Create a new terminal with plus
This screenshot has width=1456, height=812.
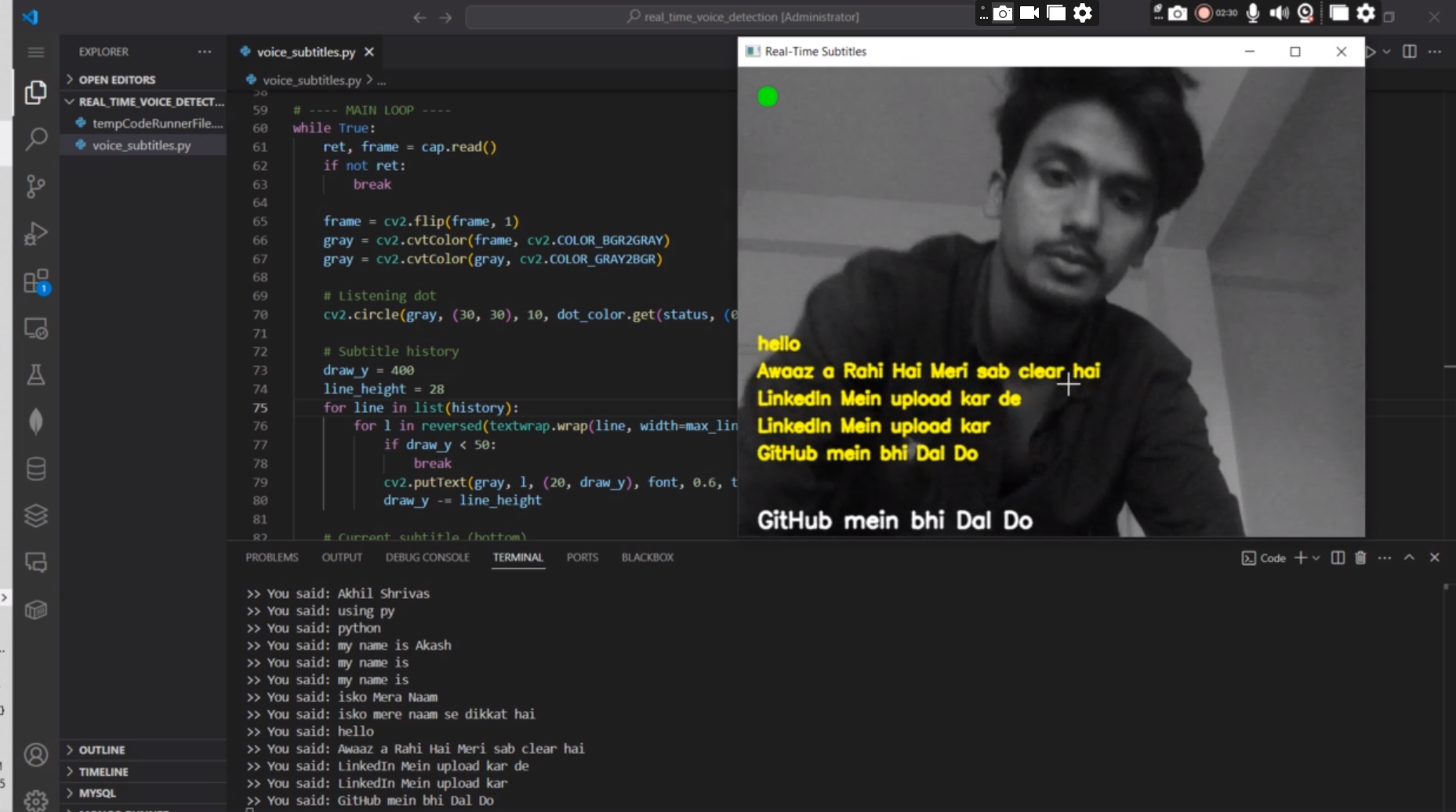tap(1301, 557)
